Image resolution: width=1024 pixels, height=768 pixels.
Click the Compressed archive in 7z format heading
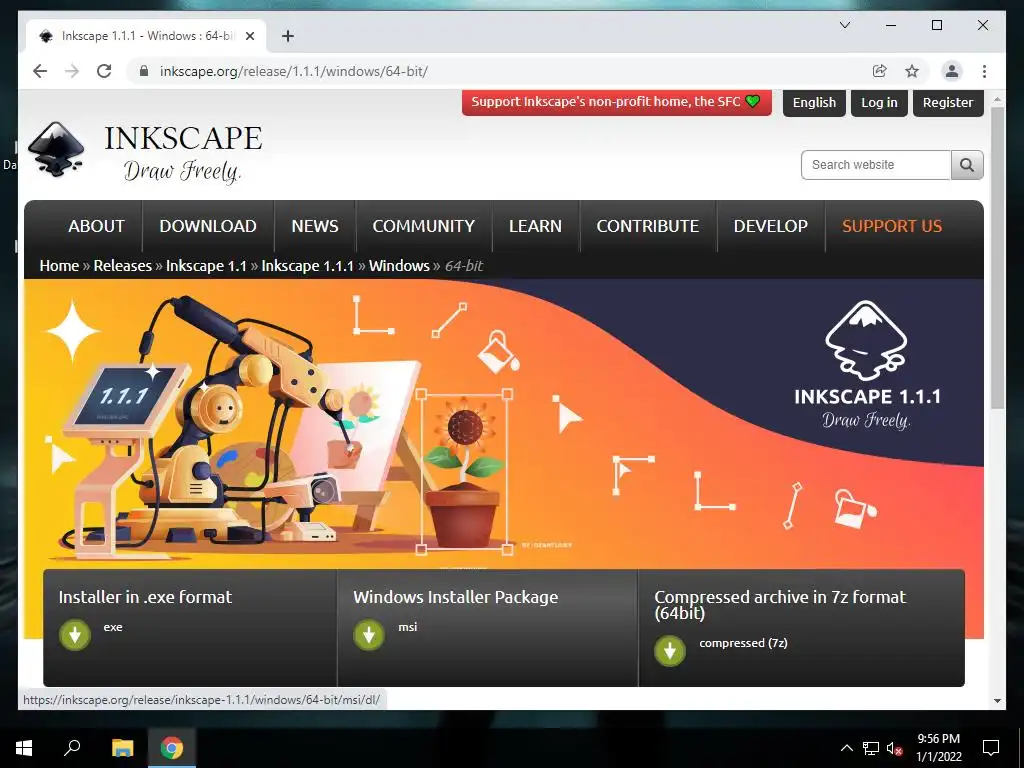tap(780, 605)
